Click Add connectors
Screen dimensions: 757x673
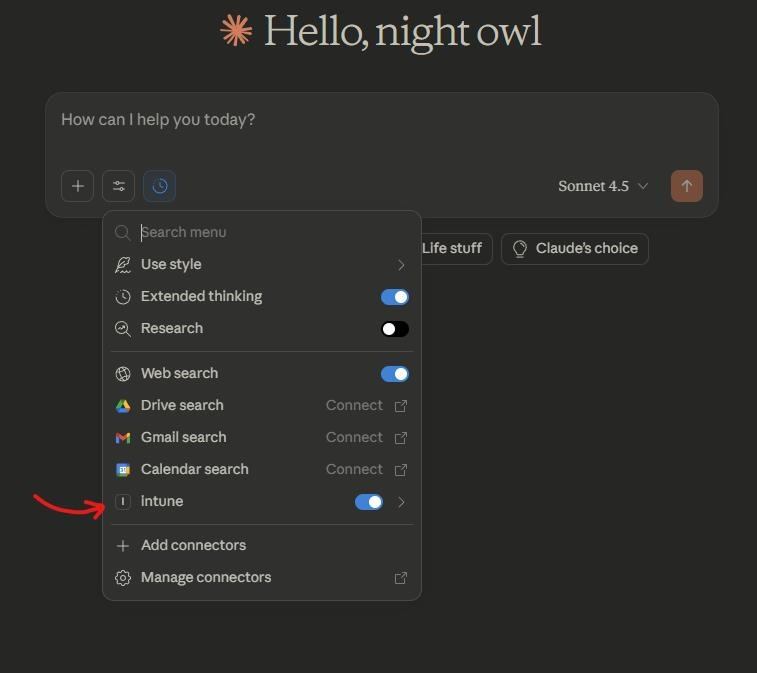[x=262, y=546]
